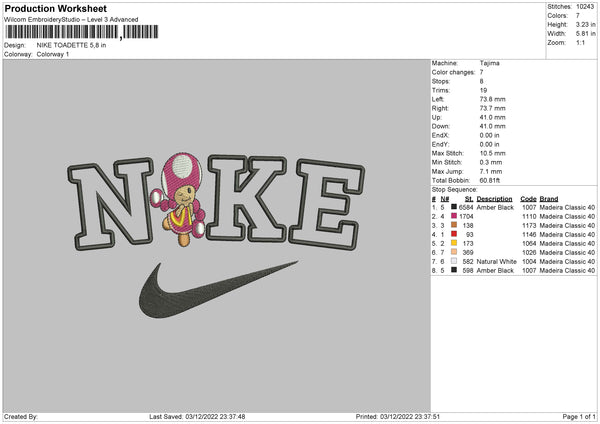Click the Height value '3.23 in'

(x=585, y=24)
